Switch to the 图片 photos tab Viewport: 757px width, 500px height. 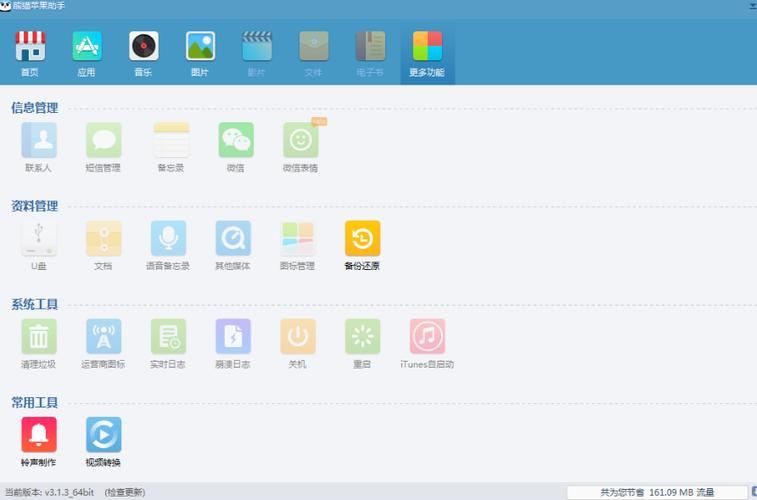[200, 53]
